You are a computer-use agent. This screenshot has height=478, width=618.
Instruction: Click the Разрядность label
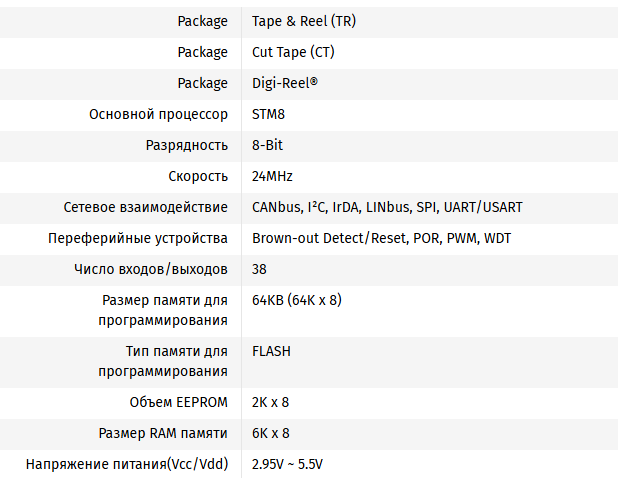(187, 145)
